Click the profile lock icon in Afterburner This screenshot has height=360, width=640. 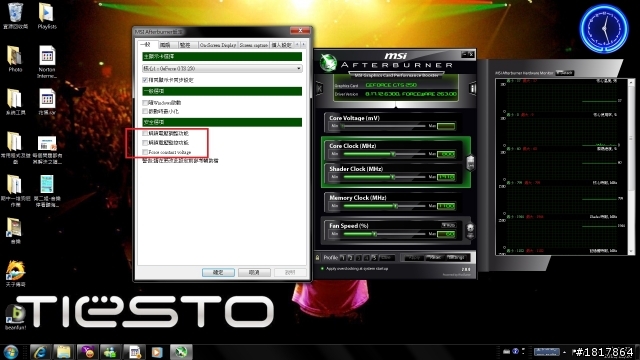click(x=318, y=258)
